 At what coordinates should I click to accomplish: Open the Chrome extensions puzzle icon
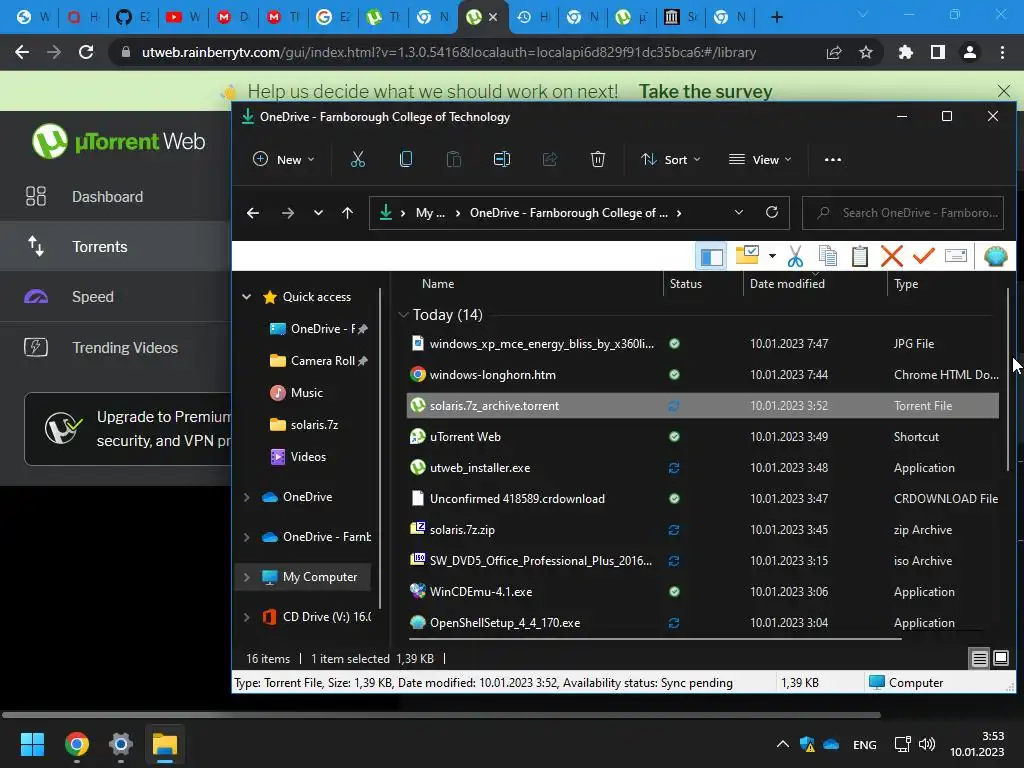[x=905, y=52]
